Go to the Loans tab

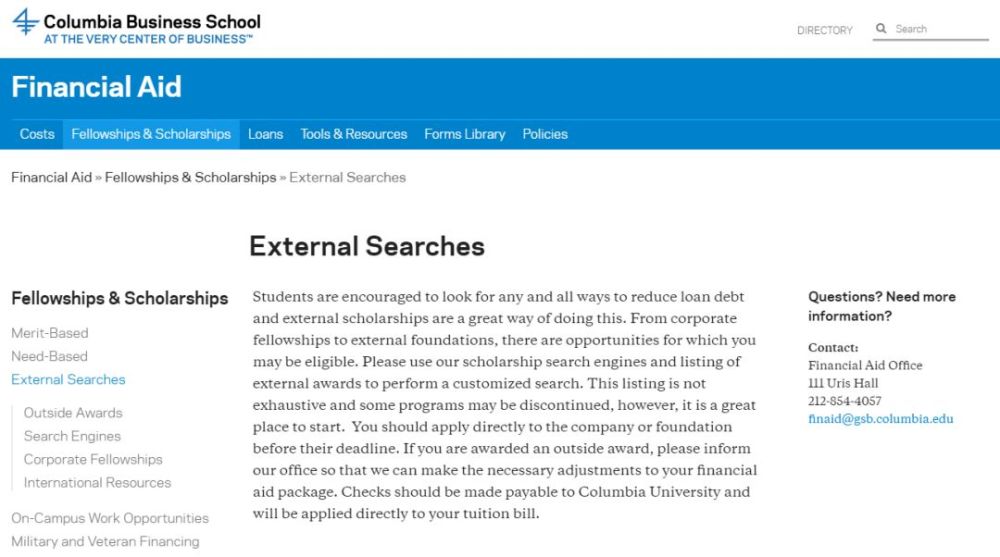click(x=265, y=134)
